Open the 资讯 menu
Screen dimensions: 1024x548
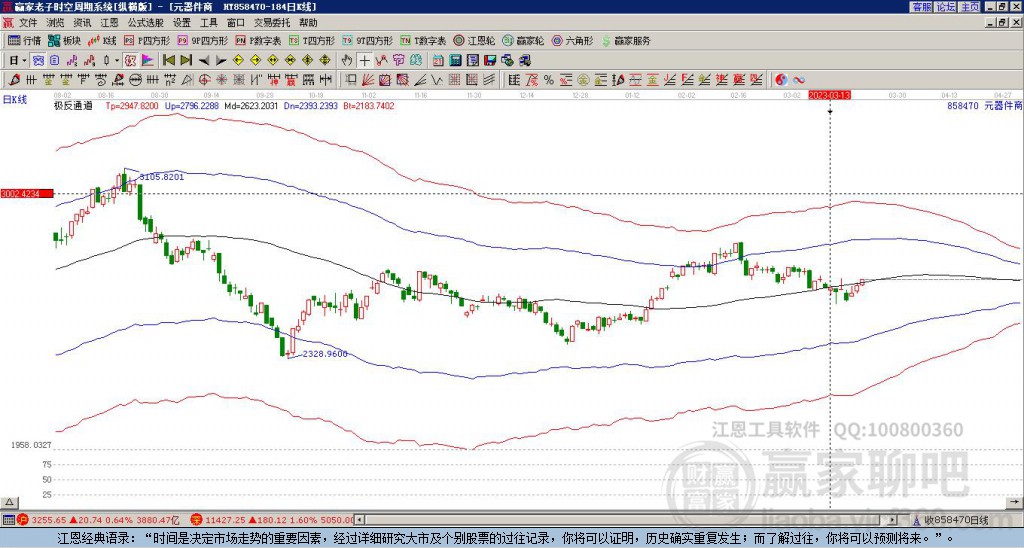[82, 23]
